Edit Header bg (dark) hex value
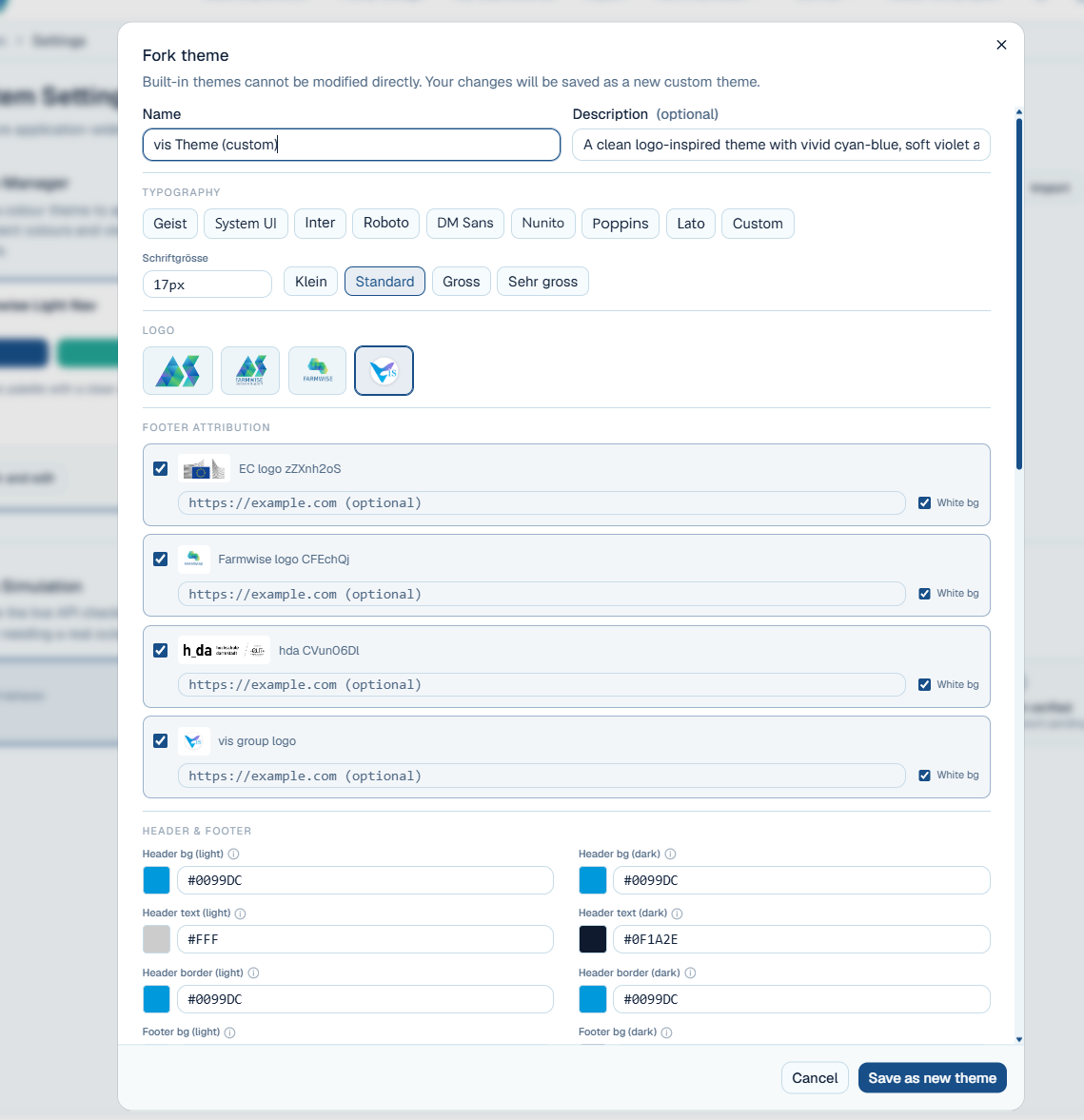 (x=801, y=880)
